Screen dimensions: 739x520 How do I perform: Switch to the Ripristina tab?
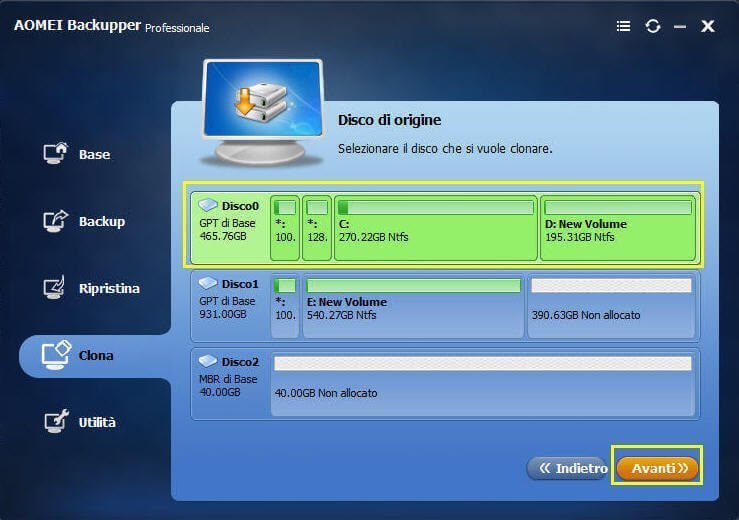click(x=109, y=288)
